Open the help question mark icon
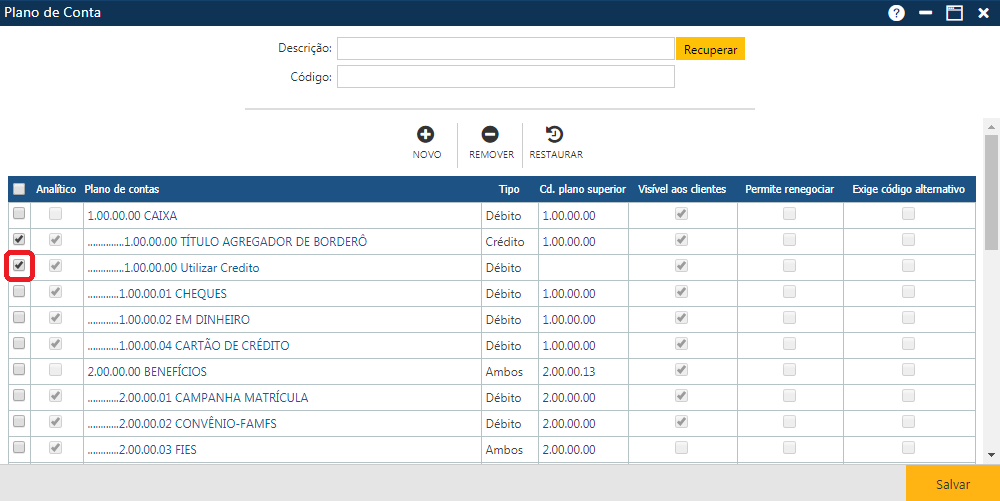The width and height of the screenshot is (1000, 501). pos(896,13)
